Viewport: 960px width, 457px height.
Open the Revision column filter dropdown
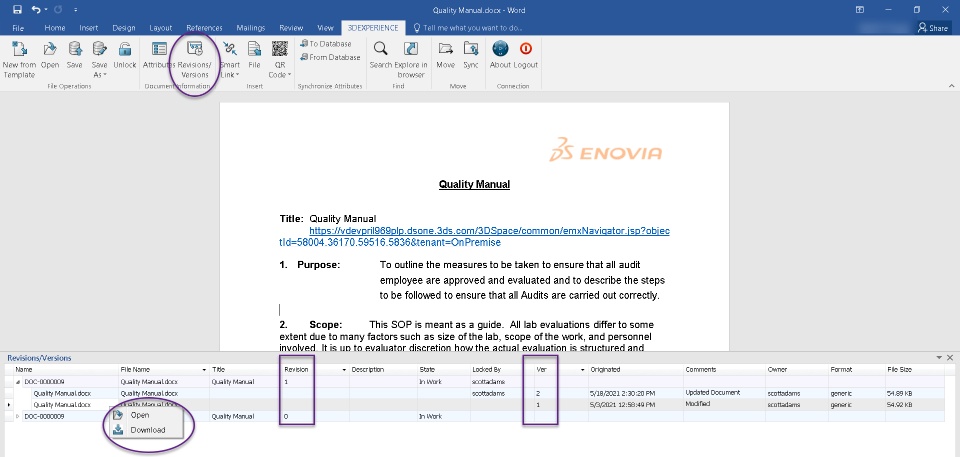coord(344,370)
